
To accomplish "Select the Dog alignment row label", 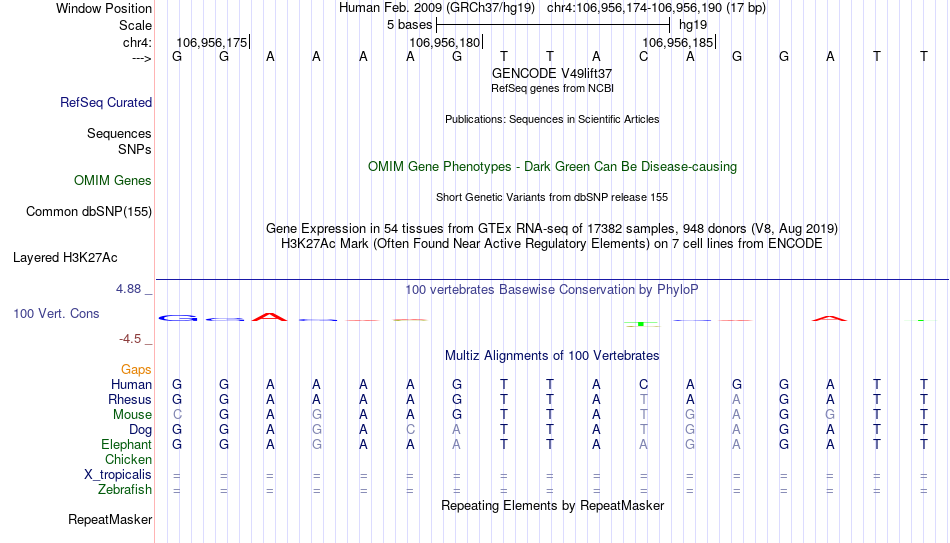I will pos(141,430).
